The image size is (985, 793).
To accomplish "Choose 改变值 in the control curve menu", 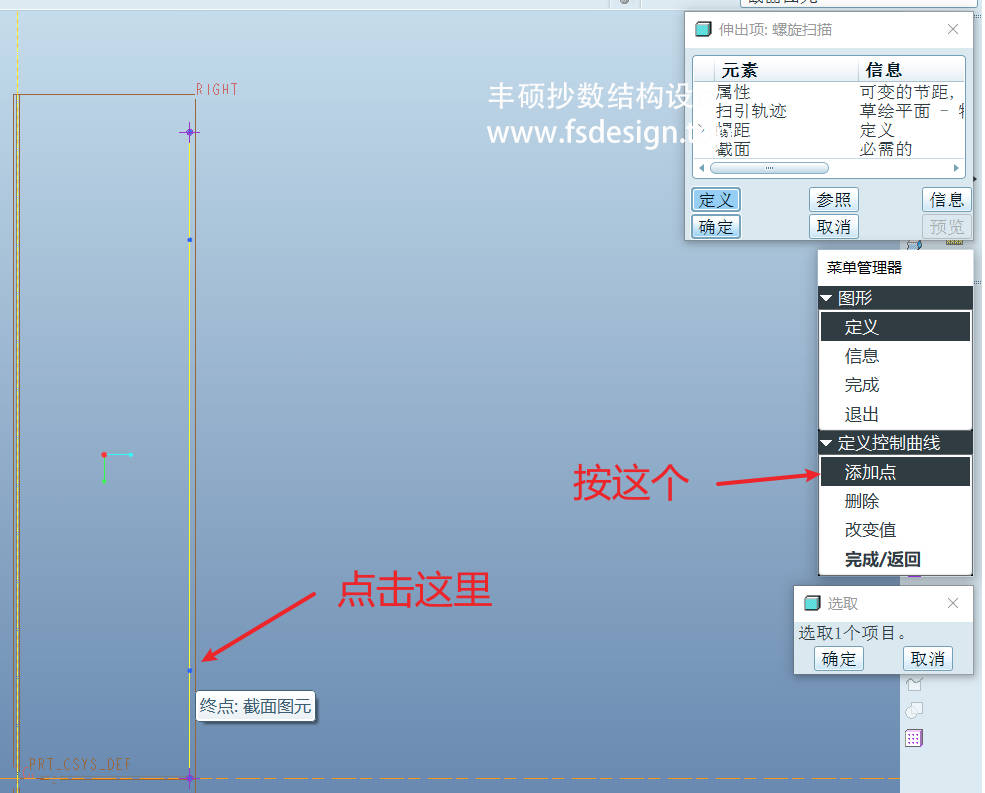I will 870,530.
